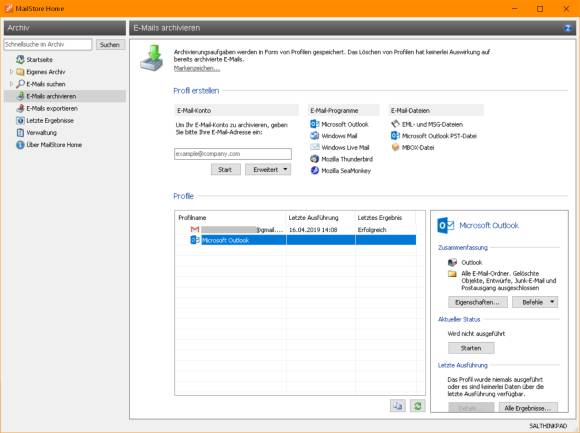This screenshot has width=580, height=433.
Task: Click the MBOX-Datei label
Action: click(418, 148)
